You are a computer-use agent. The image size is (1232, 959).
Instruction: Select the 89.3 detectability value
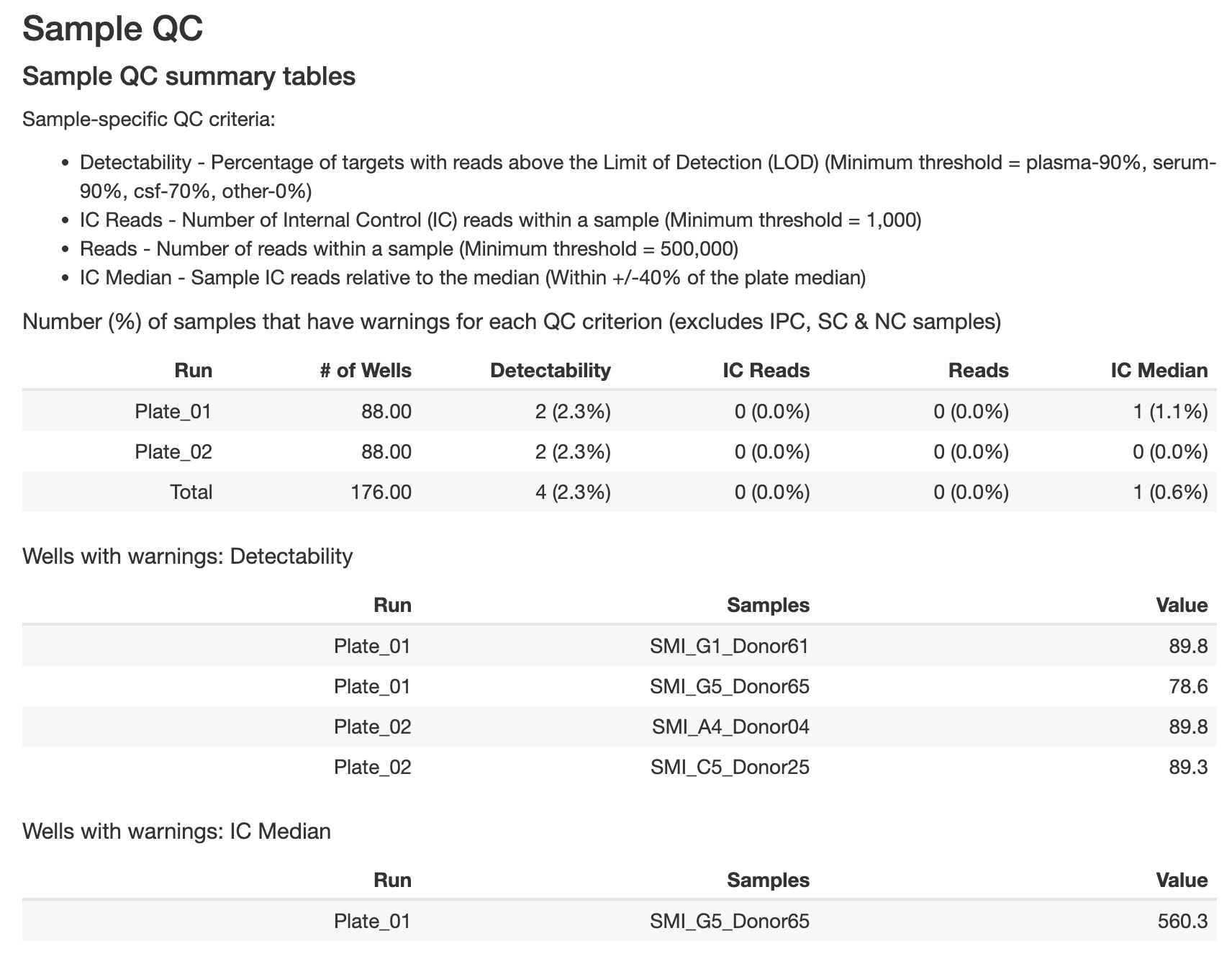tap(1188, 767)
